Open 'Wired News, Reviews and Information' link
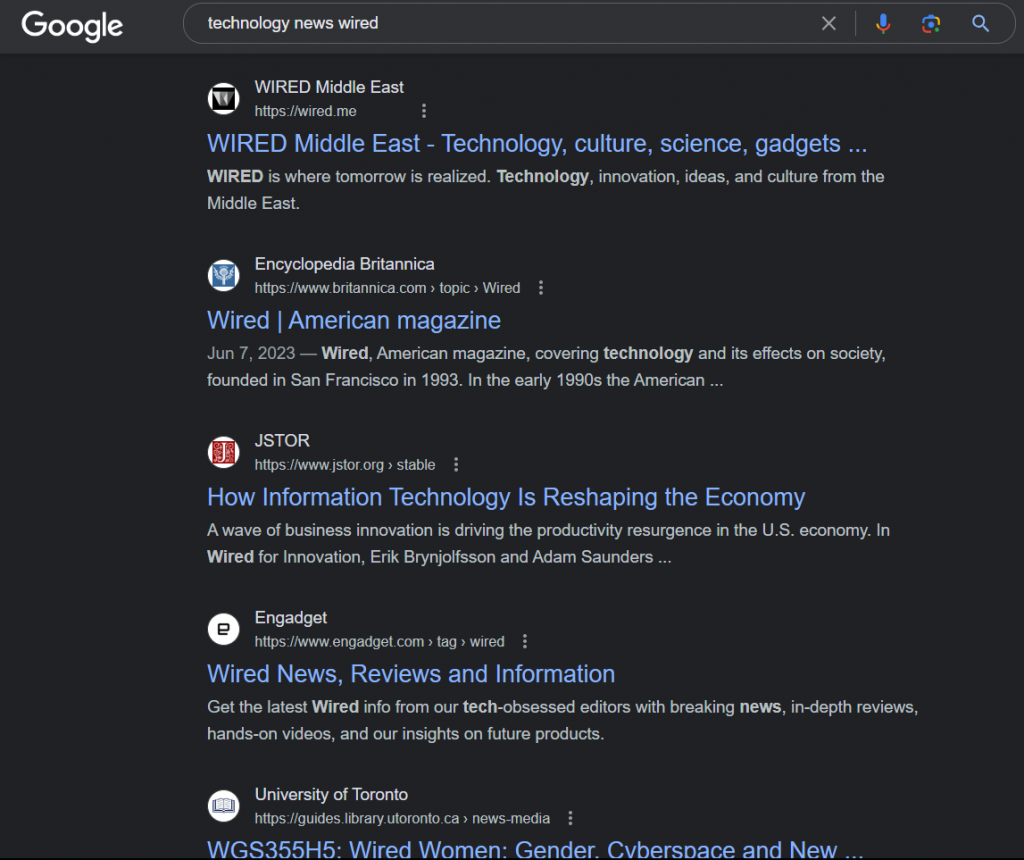 pos(411,675)
